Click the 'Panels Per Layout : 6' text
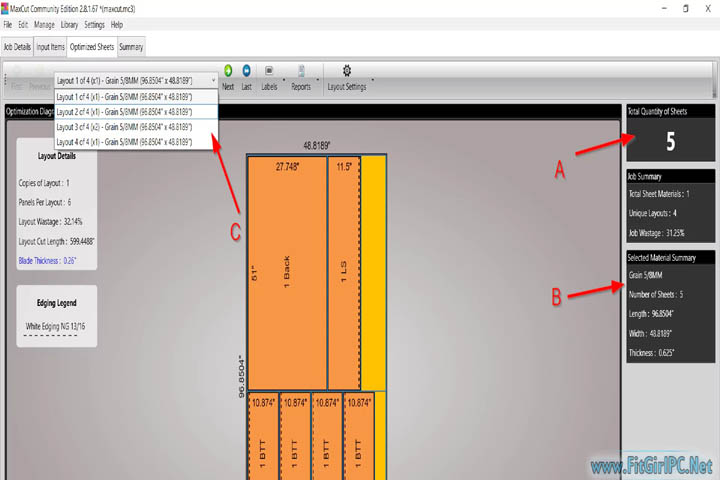The height and width of the screenshot is (480, 720). point(45,203)
